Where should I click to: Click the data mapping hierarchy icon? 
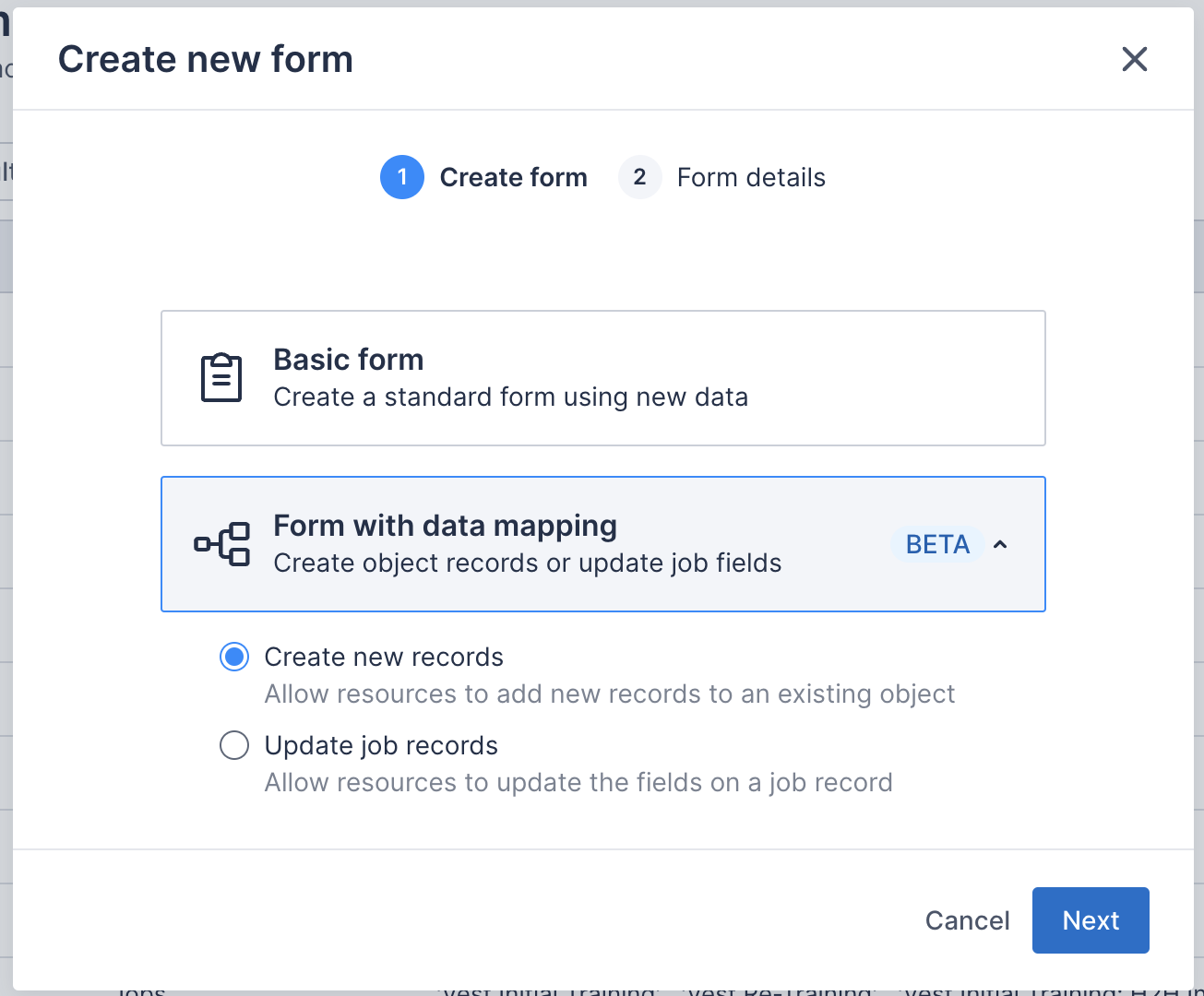[222, 544]
